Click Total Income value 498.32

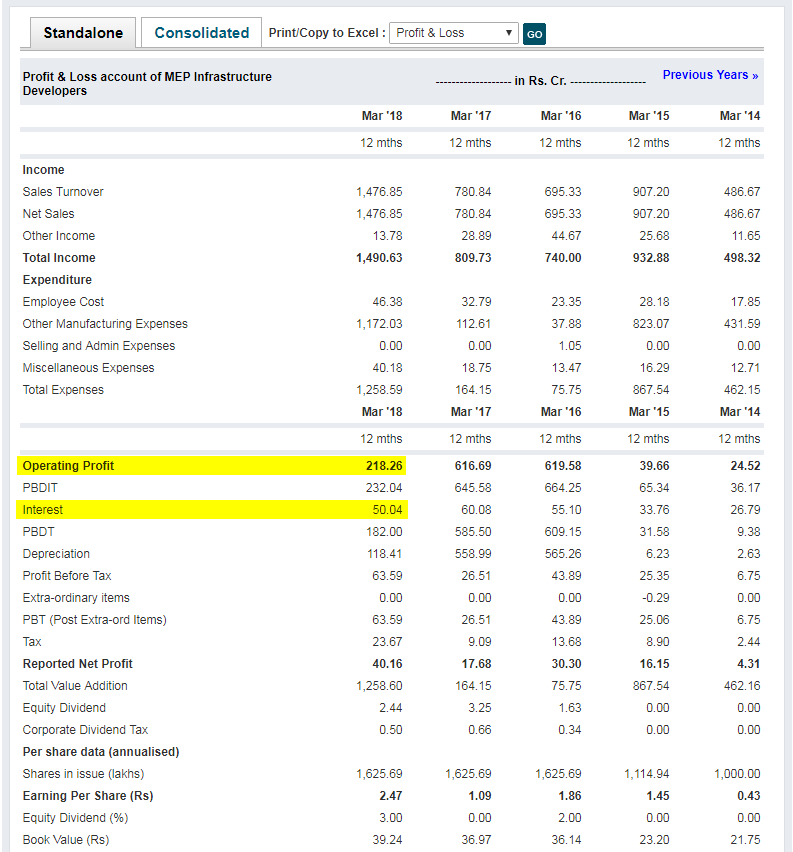[x=742, y=258]
